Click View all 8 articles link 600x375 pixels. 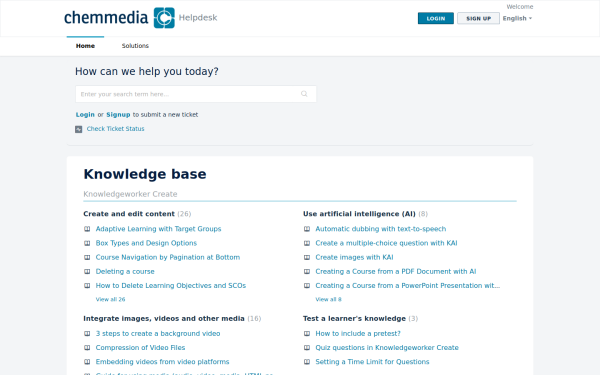328,299
